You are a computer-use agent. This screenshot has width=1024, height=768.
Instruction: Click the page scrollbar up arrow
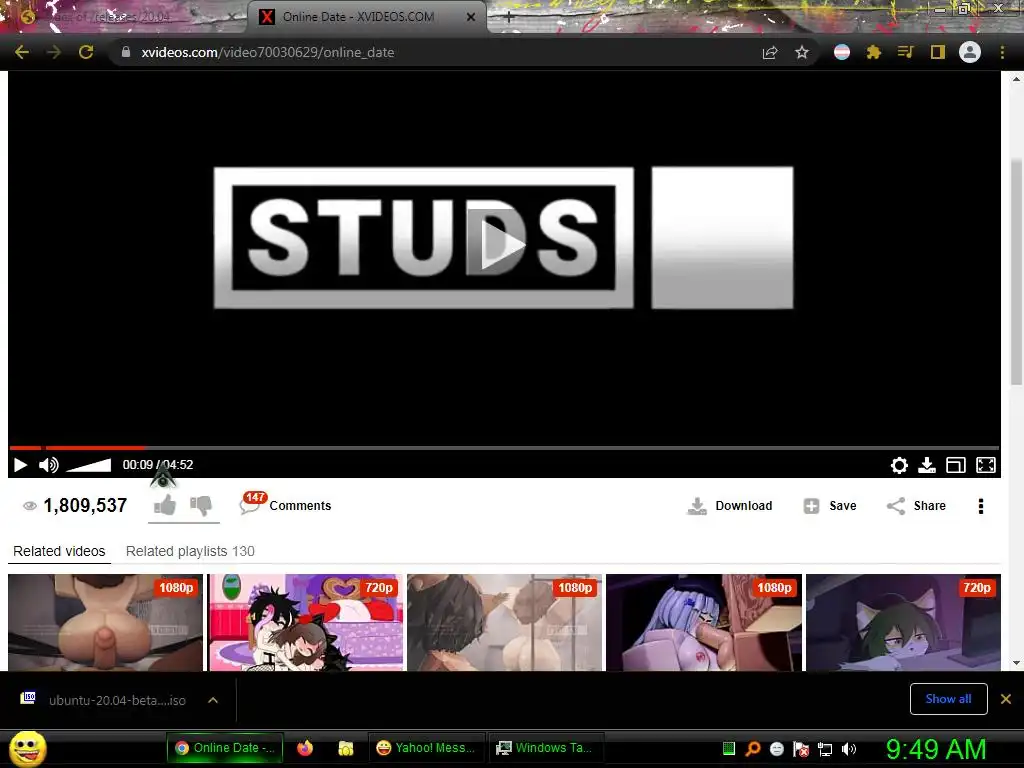click(1016, 79)
